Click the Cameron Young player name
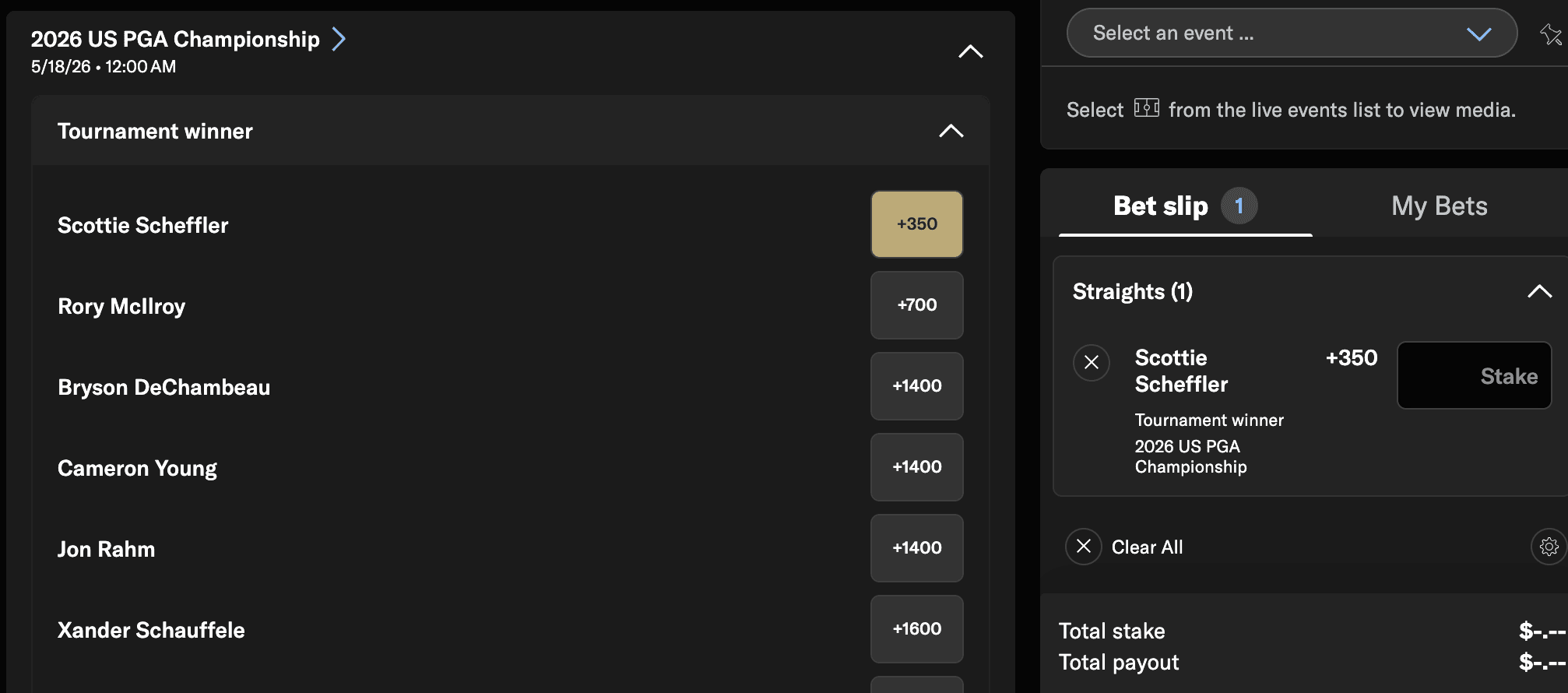This screenshot has height=693, width=1568. (x=137, y=469)
